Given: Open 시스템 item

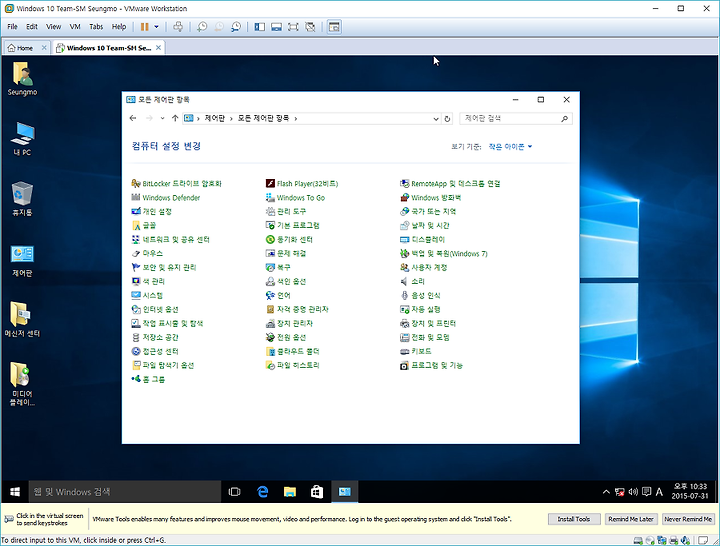Looking at the screenshot, I should coord(147,295).
